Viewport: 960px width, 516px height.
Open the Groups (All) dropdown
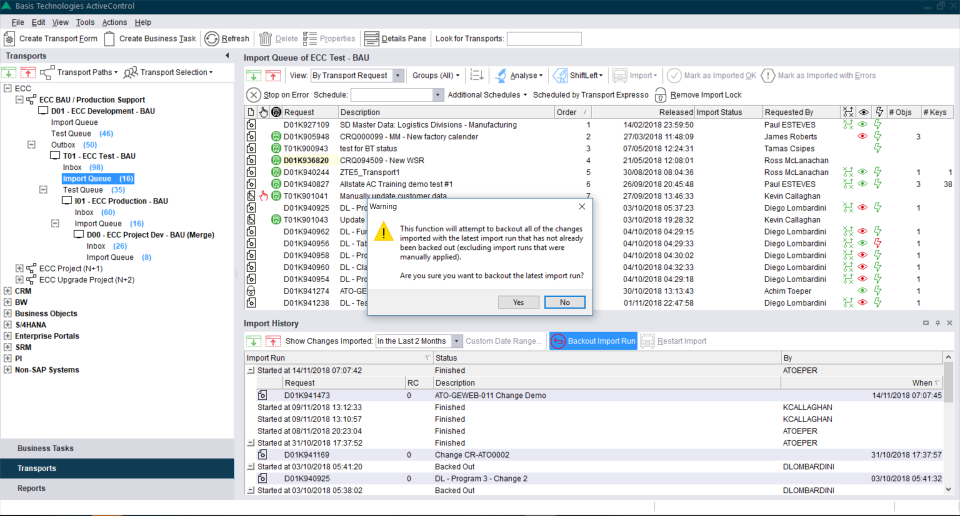pos(435,75)
